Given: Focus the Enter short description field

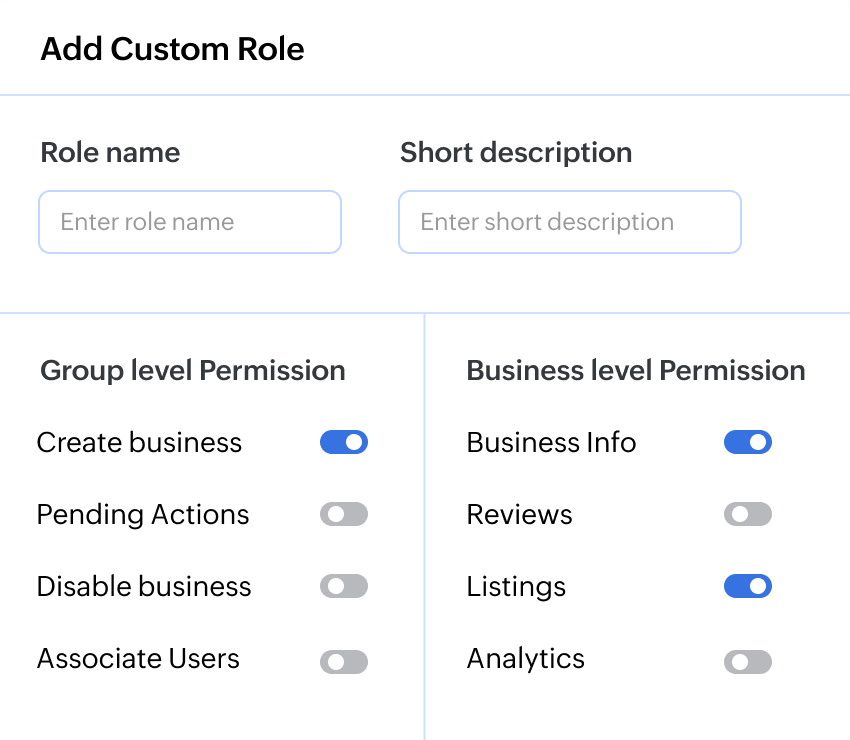Looking at the screenshot, I should click(x=570, y=222).
